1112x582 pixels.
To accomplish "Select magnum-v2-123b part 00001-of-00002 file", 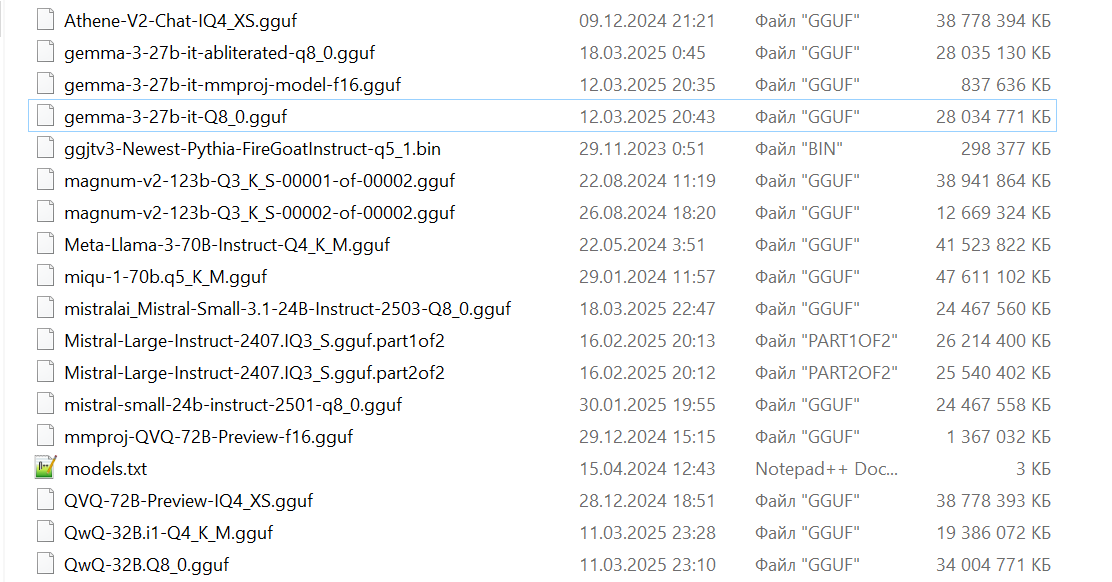I will pyautogui.click(x=260, y=180).
